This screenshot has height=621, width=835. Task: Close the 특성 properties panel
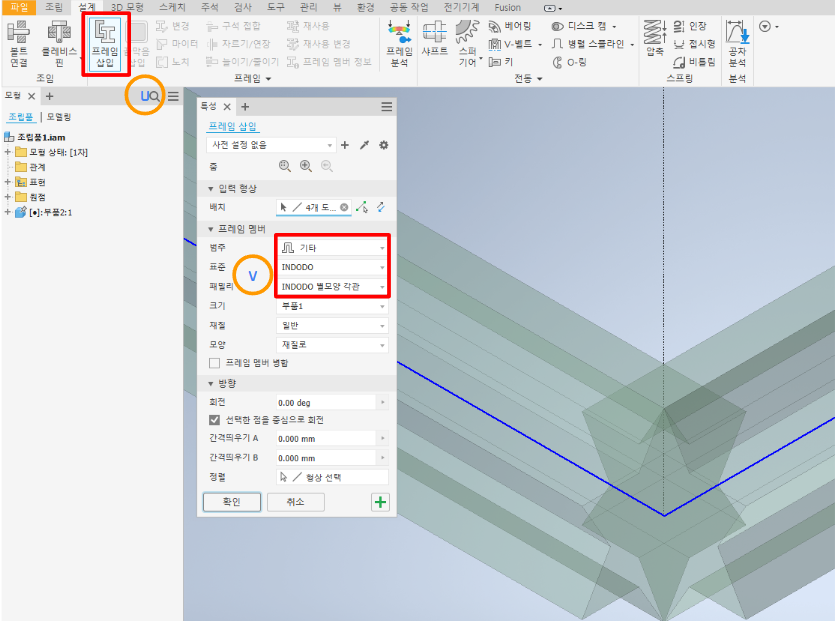coord(227,107)
